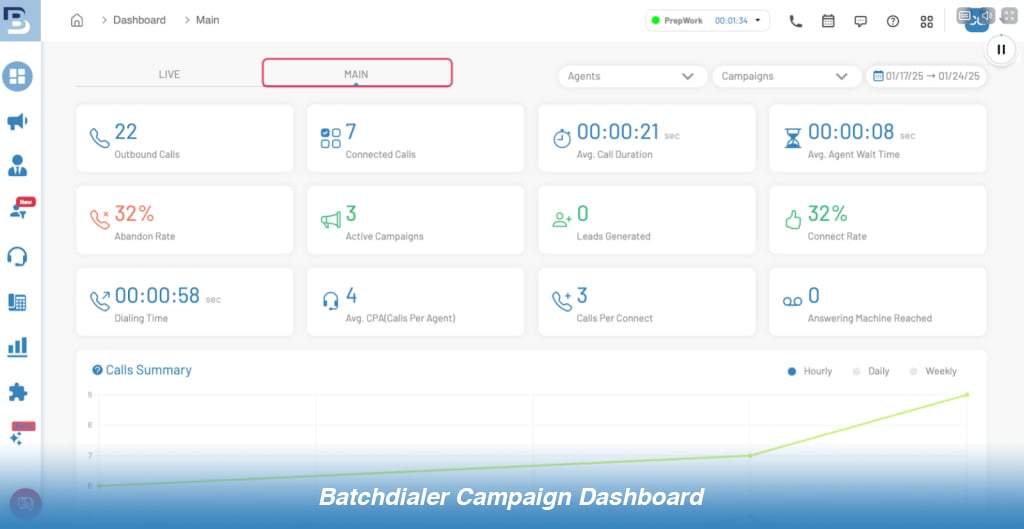Open the phone dialer icon in the top bar
The width and height of the screenshot is (1024, 529).
coord(795,21)
